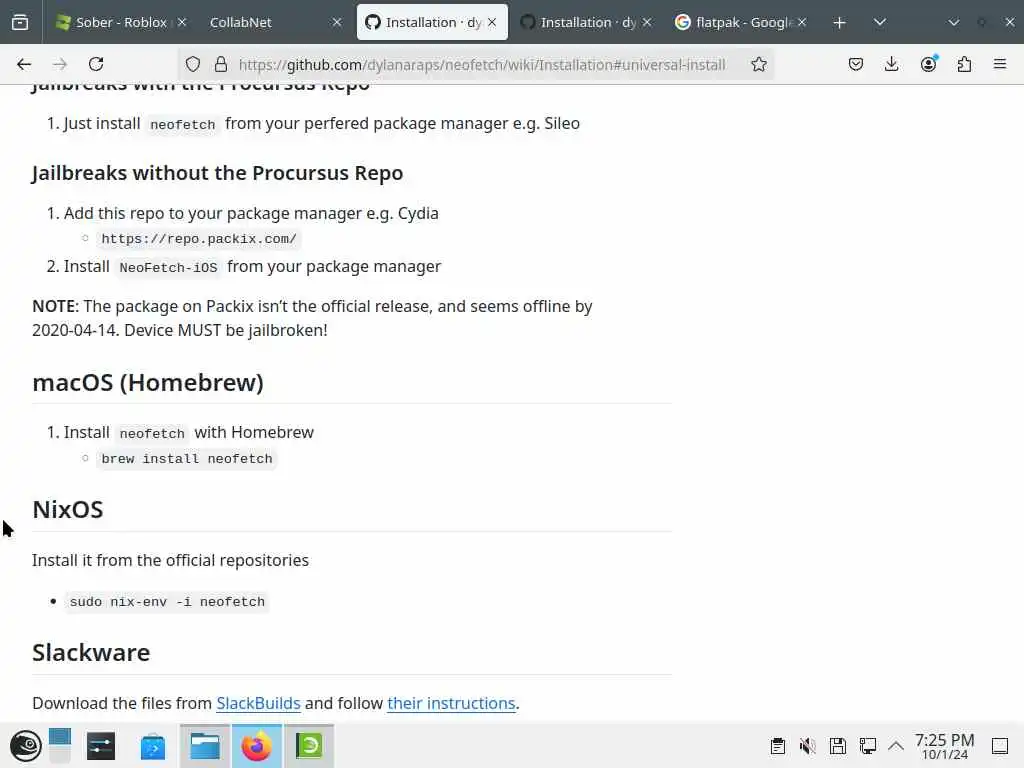1024x768 pixels.
Task: Open Firefox account menu
Action: point(928,64)
